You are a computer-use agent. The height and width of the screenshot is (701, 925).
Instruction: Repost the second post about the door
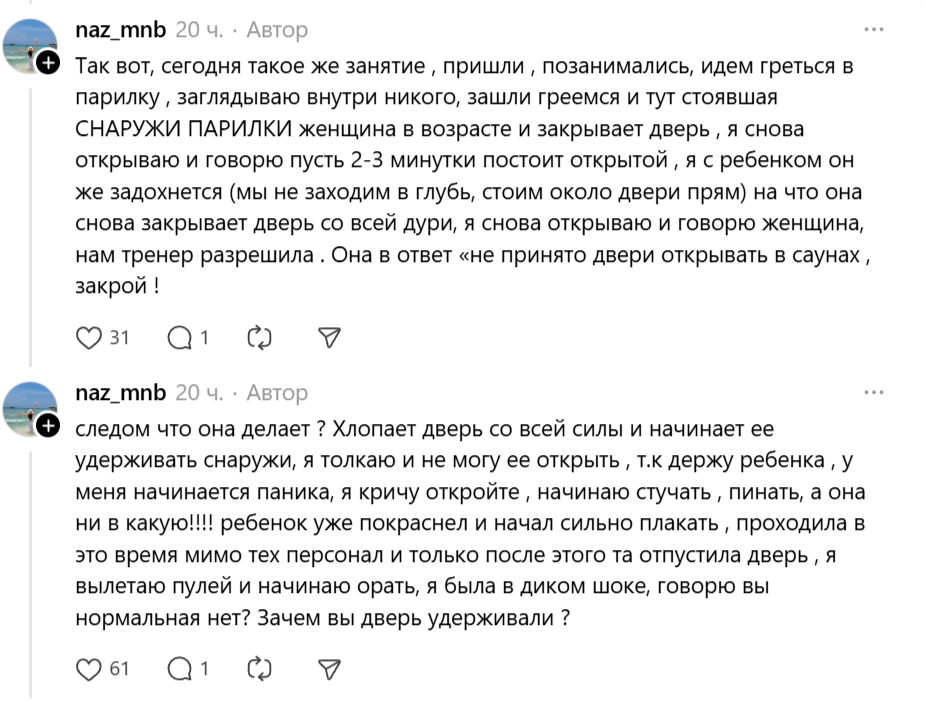[259, 668]
